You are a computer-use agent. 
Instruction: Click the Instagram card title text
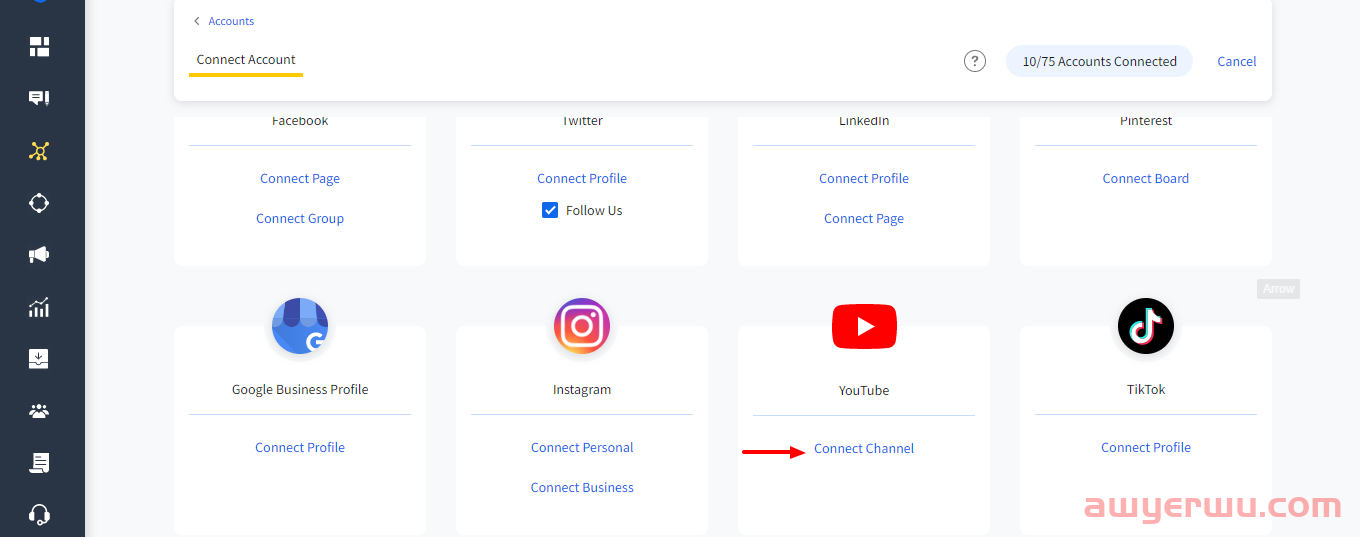[x=582, y=389]
